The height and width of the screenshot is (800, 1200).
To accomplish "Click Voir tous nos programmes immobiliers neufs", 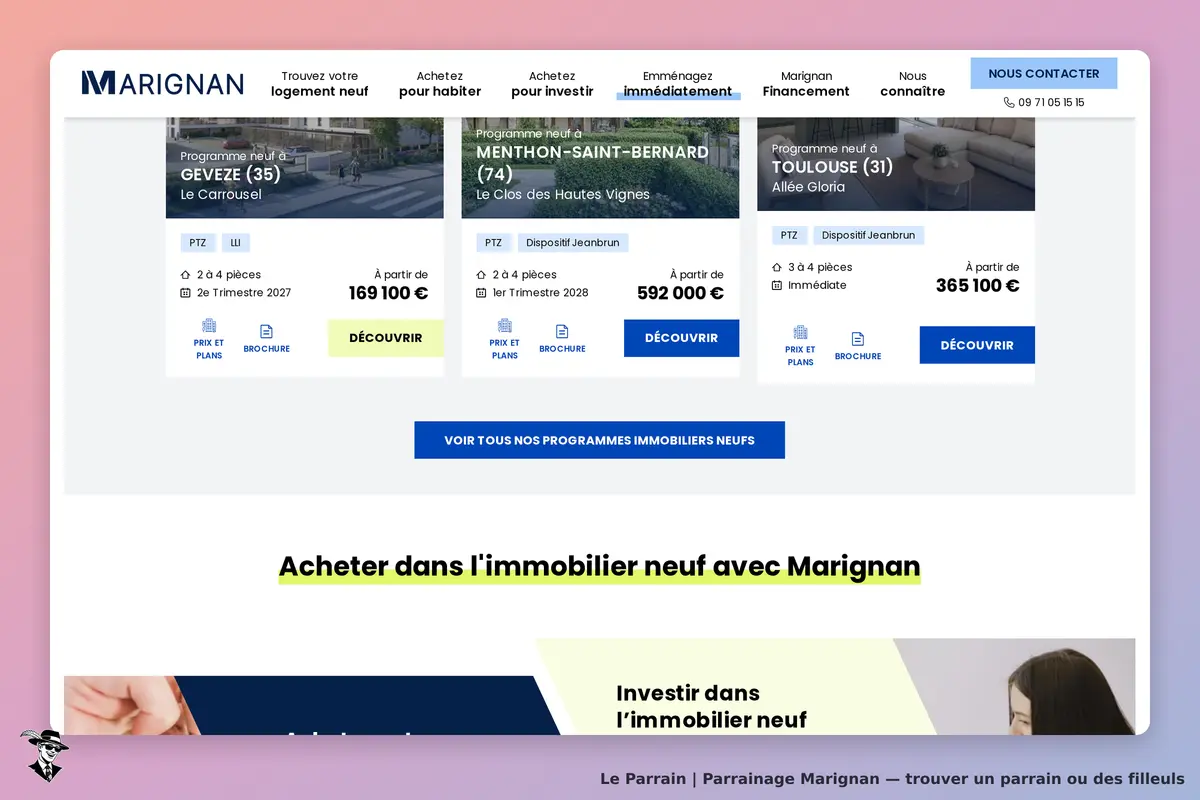I will coord(600,440).
